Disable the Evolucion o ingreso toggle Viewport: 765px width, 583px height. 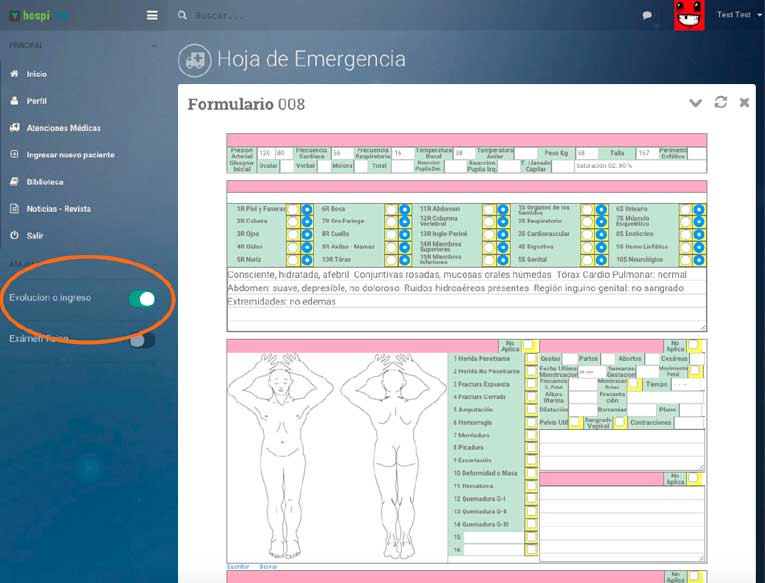pyautogui.click(x=142, y=298)
